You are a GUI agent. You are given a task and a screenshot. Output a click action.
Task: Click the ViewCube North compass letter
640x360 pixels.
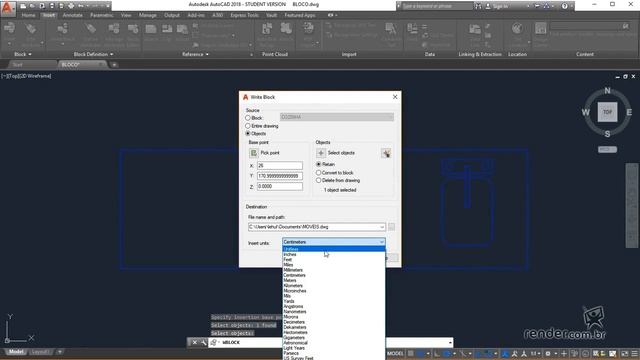click(x=607, y=91)
